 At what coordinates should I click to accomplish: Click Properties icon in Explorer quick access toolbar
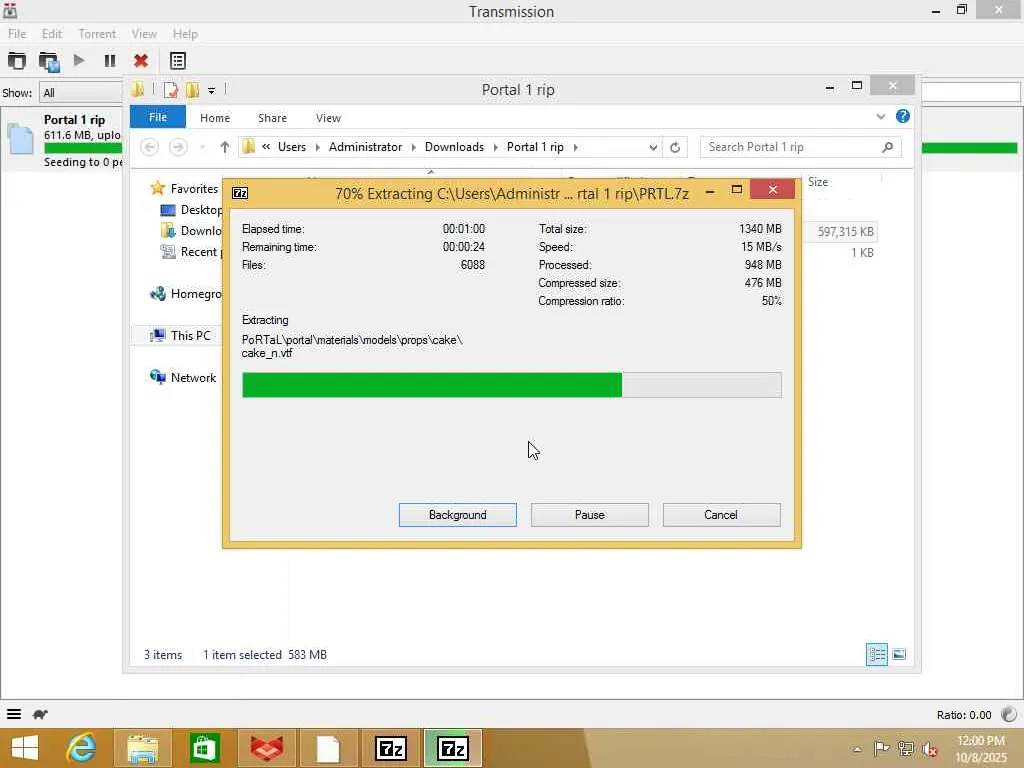170,90
